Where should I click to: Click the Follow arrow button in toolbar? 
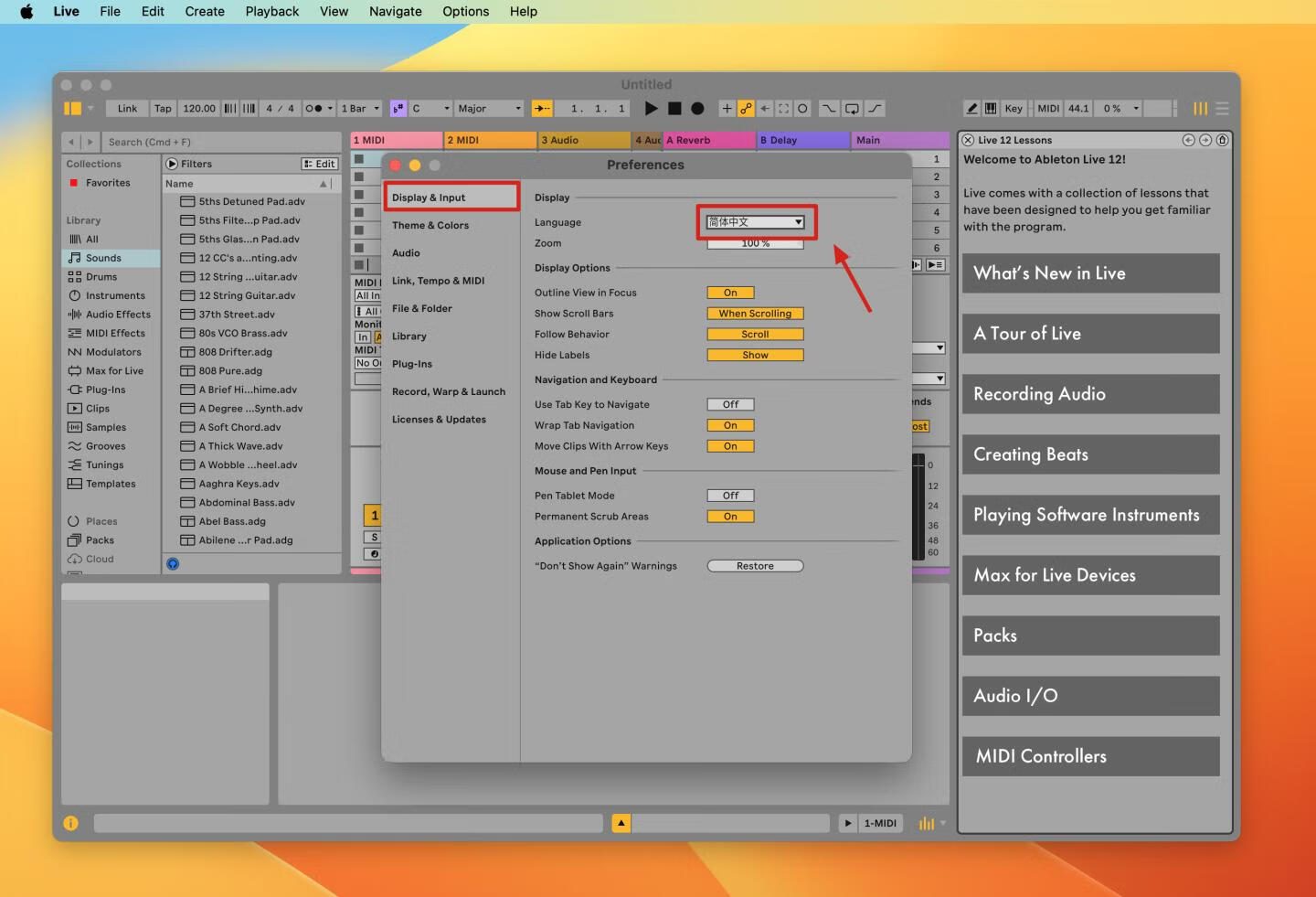(542, 109)
